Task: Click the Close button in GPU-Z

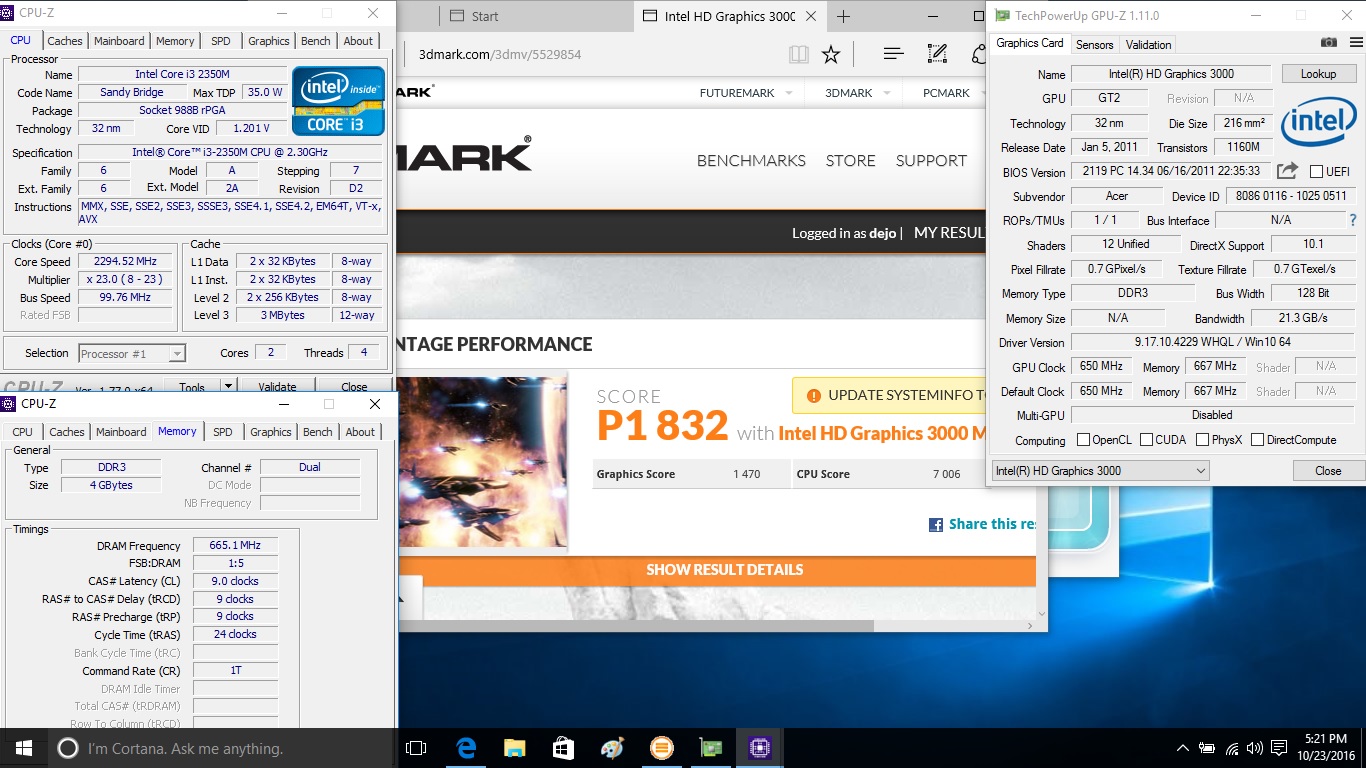Action: click(1328, 471)
